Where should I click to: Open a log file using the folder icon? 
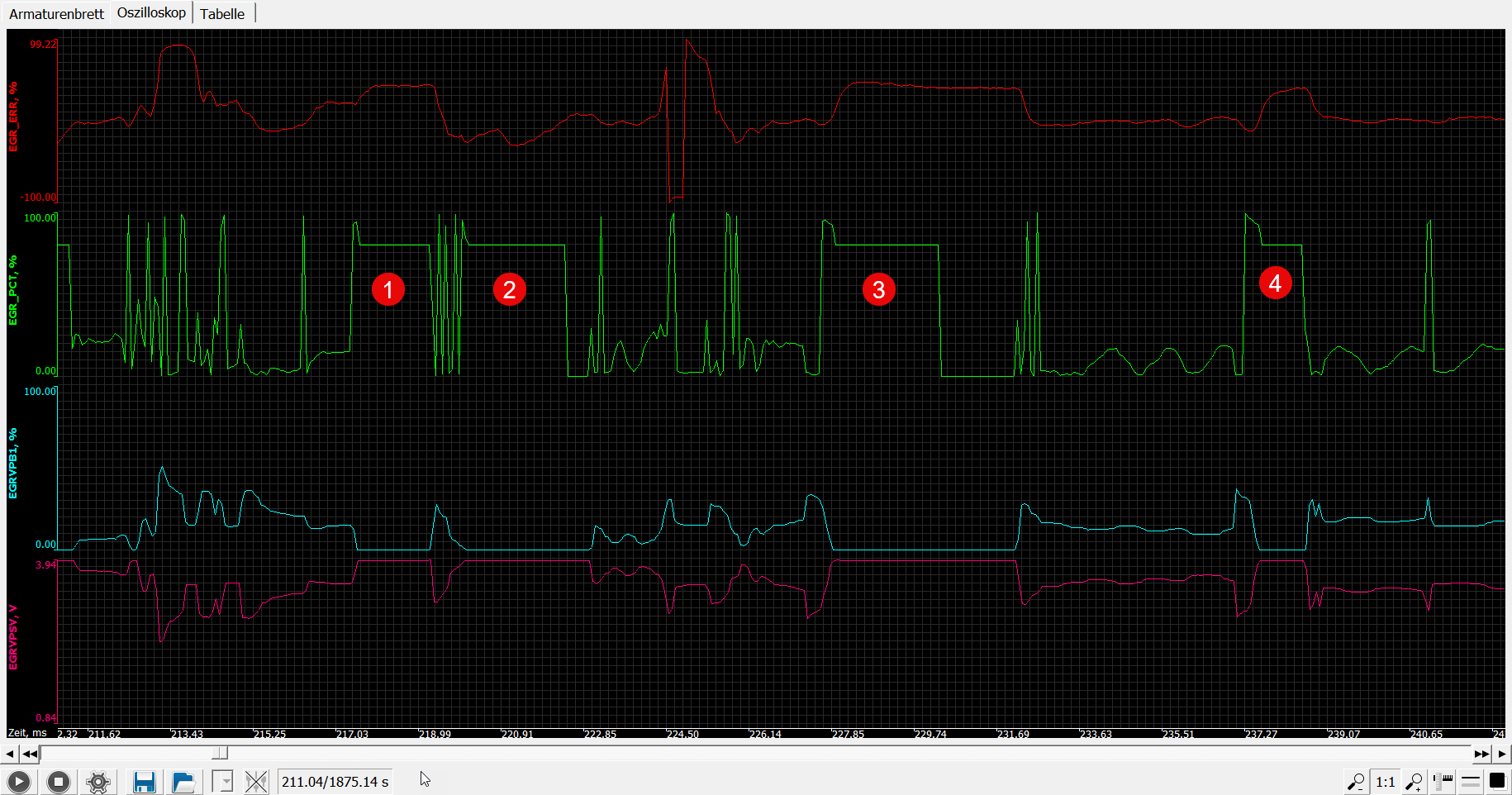(x=183, y=782)
